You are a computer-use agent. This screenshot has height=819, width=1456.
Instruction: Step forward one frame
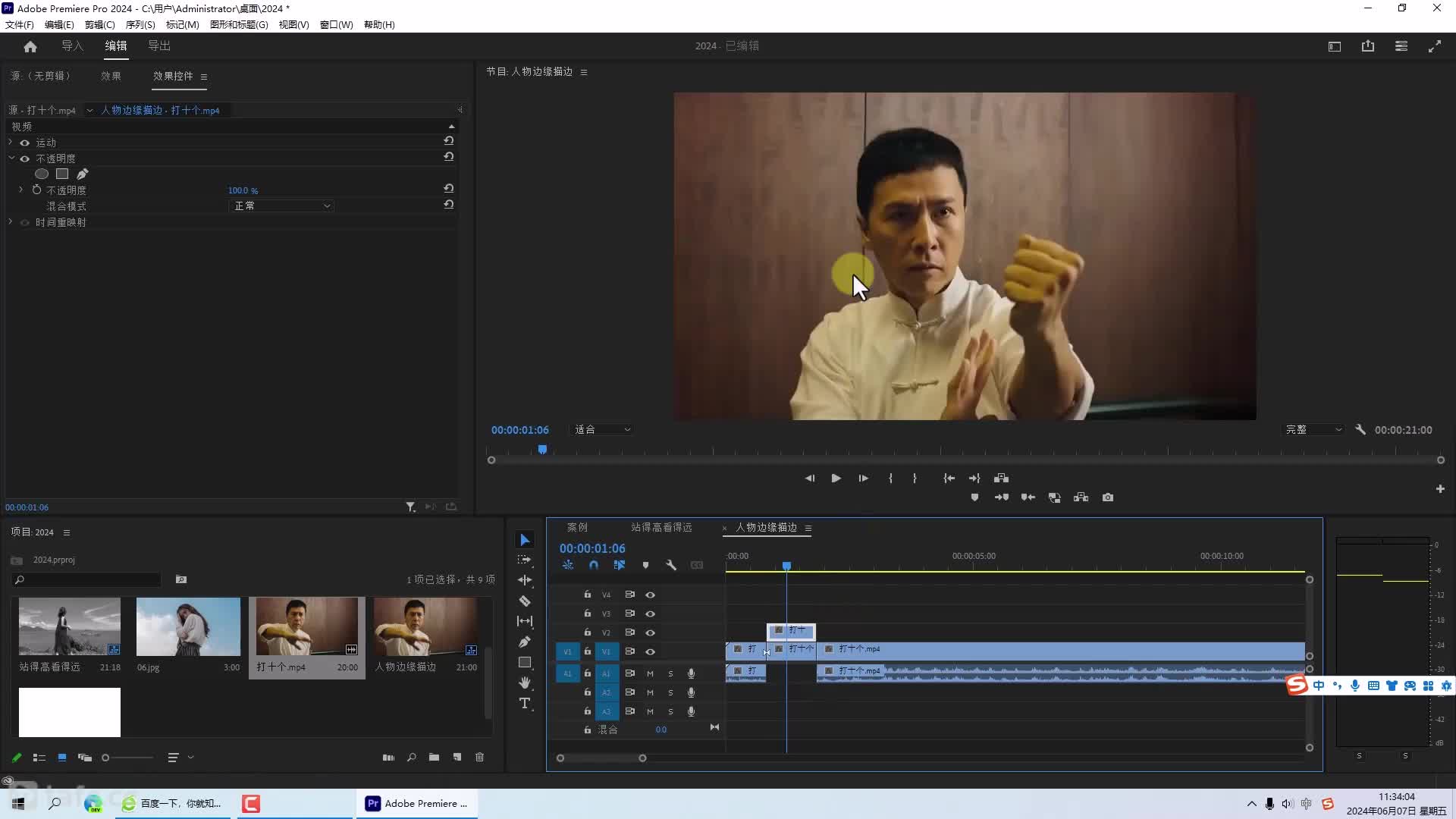(863, 478)
